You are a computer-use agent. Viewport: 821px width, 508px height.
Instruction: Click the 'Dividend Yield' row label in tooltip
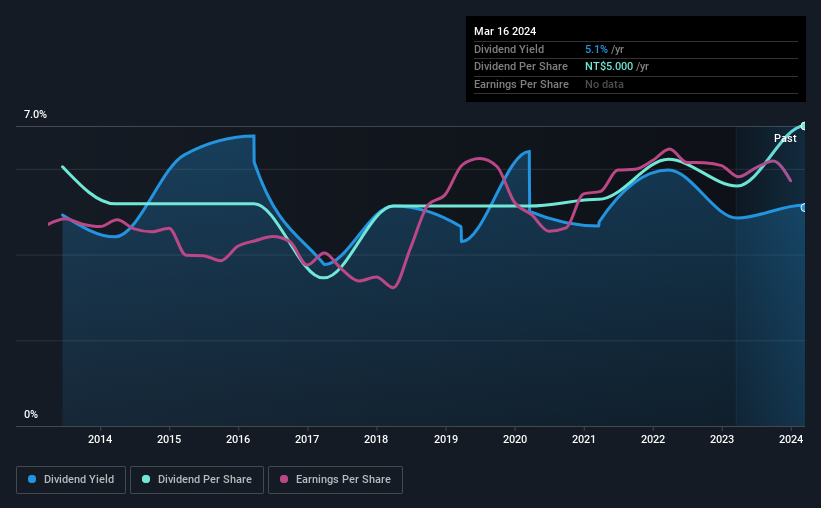[x=509, y=49]
